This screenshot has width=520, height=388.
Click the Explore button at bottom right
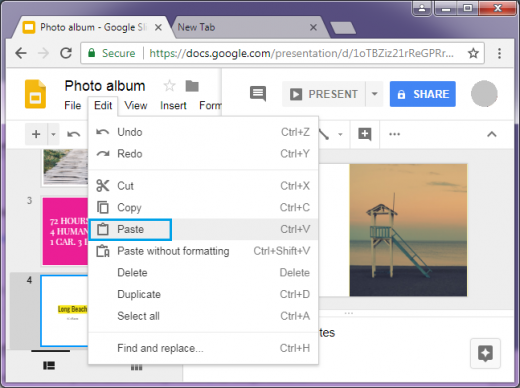click(485, 353)
